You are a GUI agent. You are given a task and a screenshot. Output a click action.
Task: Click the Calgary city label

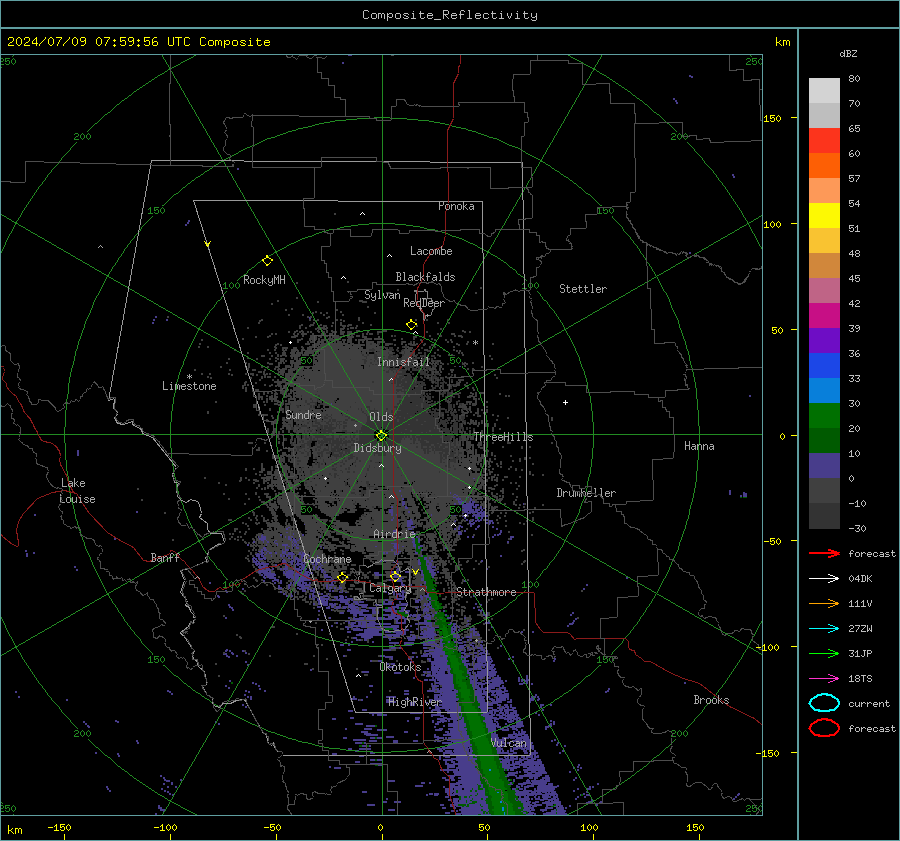point(390,588)
